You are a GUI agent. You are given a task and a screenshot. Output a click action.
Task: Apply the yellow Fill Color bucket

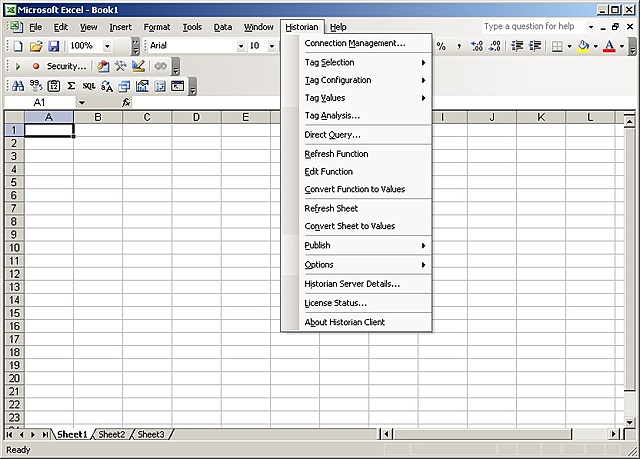[x=584, y=46]
